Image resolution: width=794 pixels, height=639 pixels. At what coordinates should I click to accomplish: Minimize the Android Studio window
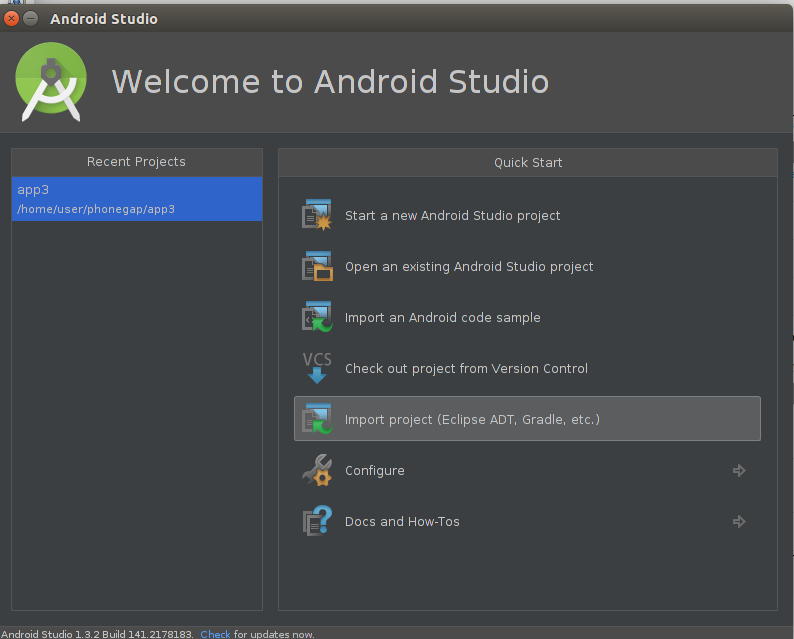tap(31, 18)
